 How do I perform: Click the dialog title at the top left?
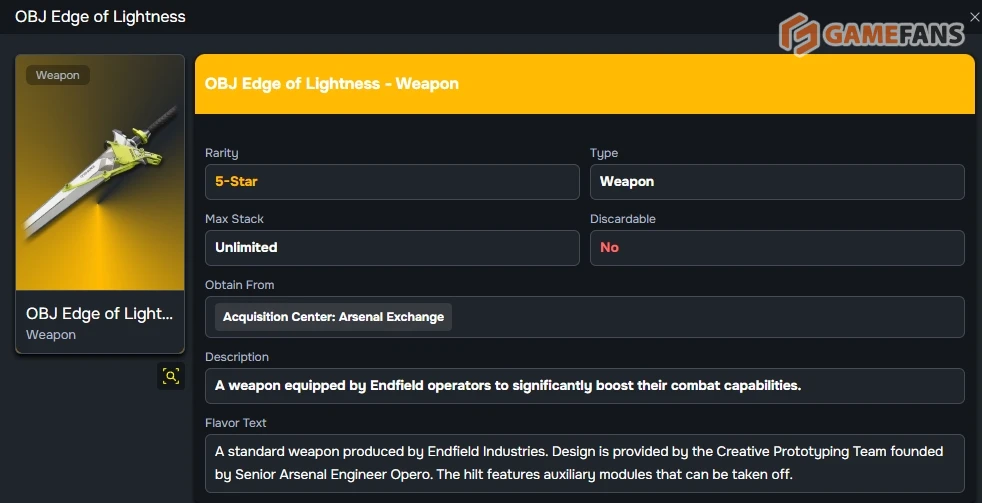click(100, 17)
